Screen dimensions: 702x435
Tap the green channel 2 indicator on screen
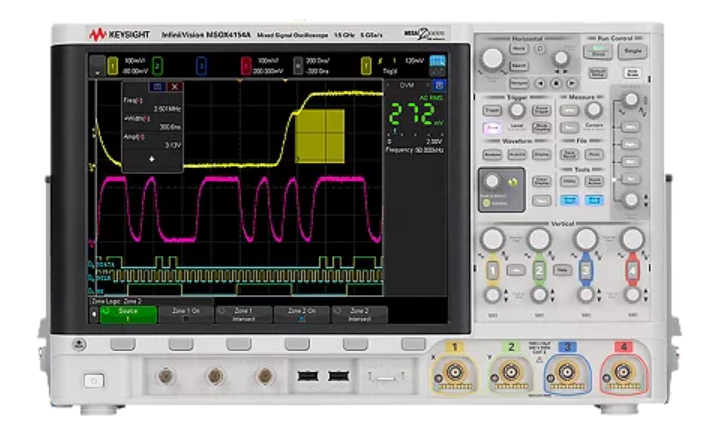157,66
